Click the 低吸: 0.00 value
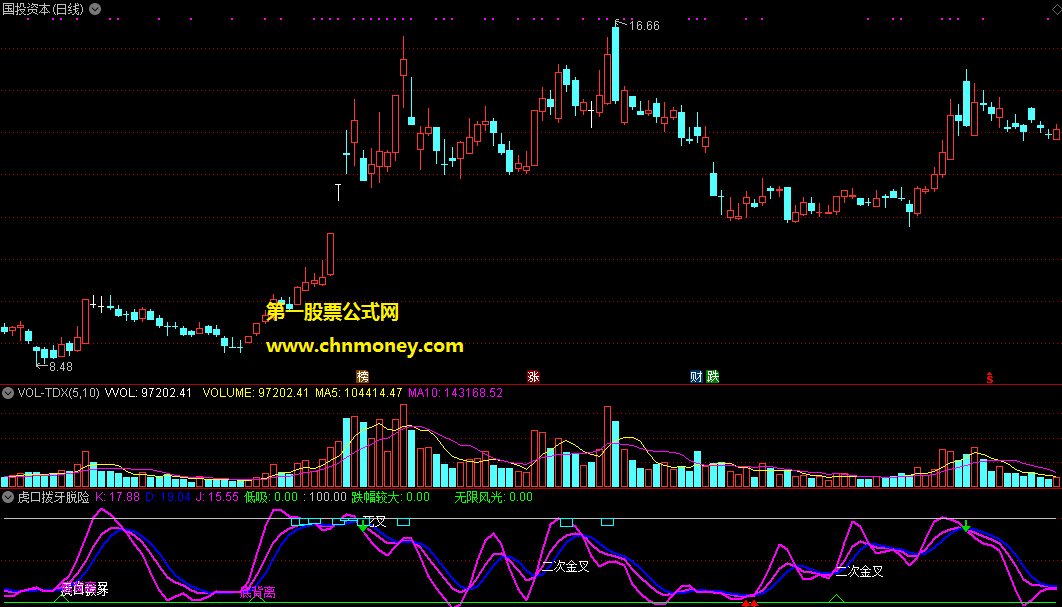Viewport: 1062px width, 607px height. click(x=271, y=497)
